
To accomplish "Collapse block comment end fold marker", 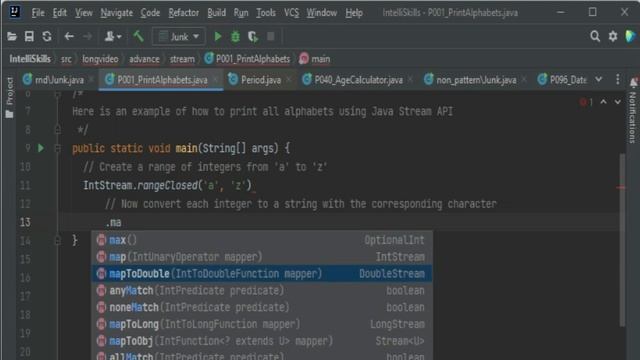I will (58, 130).
